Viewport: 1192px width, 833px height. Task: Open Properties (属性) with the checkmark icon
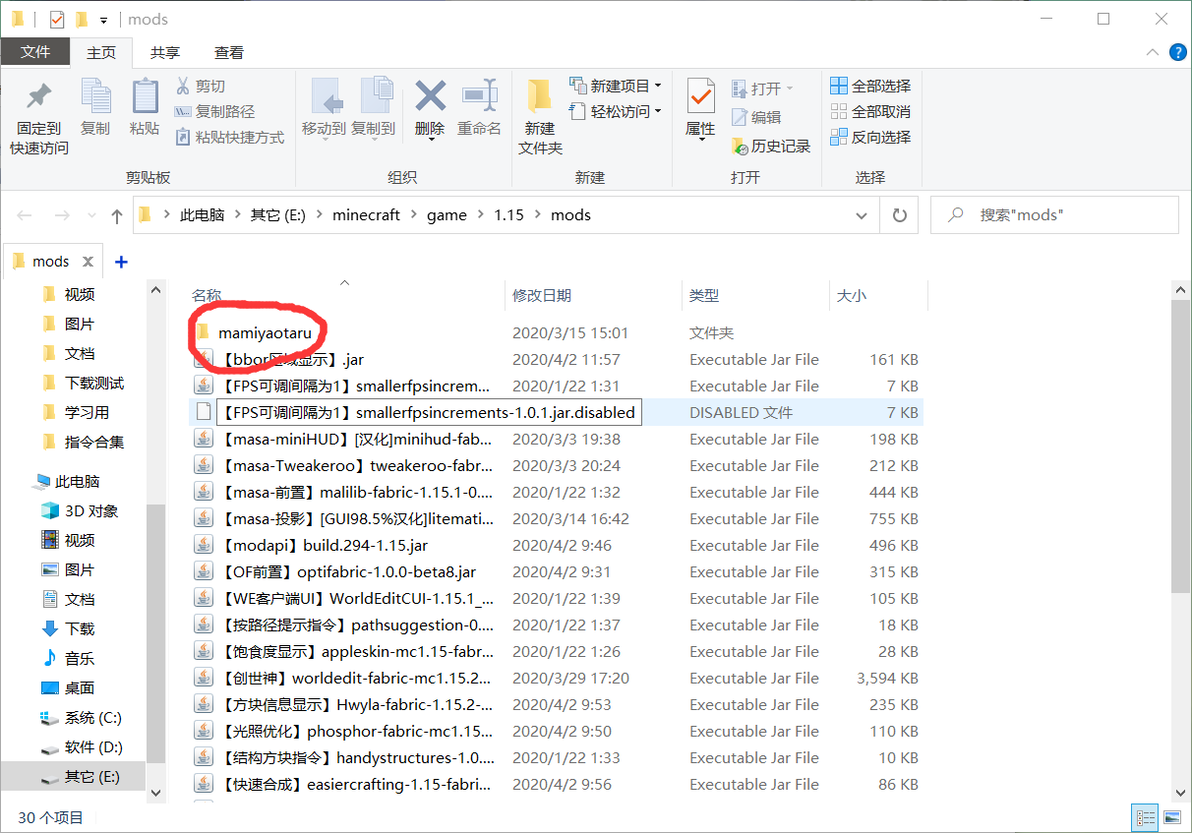pyautogui.click(x=700, y=98)
